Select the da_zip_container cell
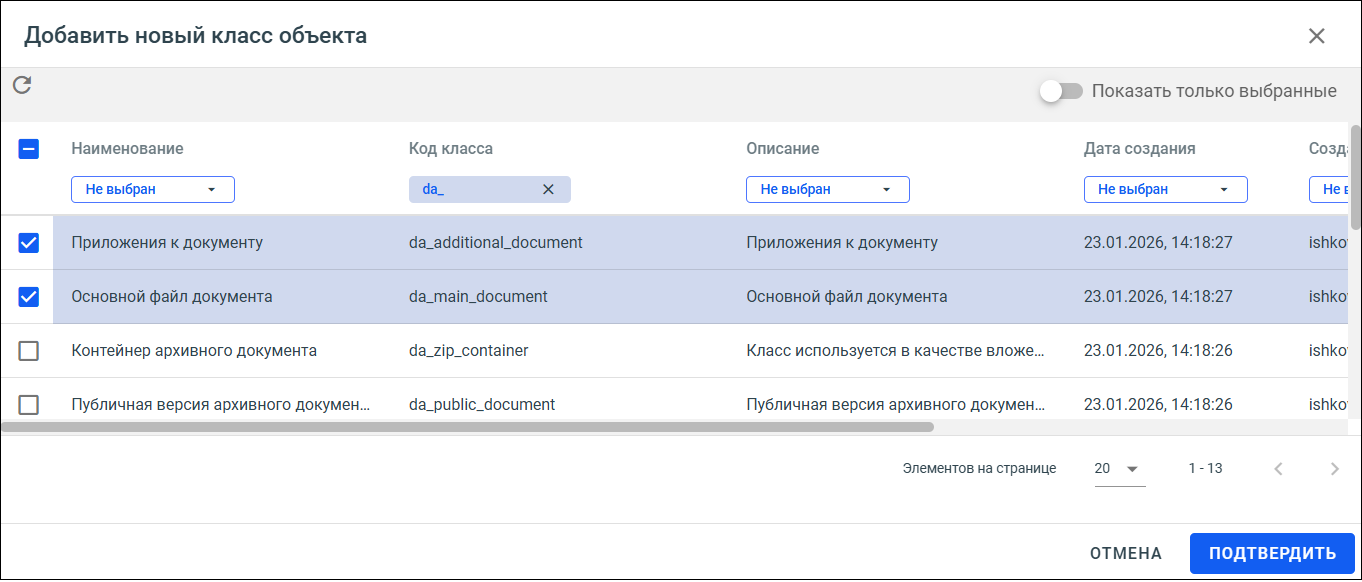Screen dimensions: 1362x582 coord(469,351)
